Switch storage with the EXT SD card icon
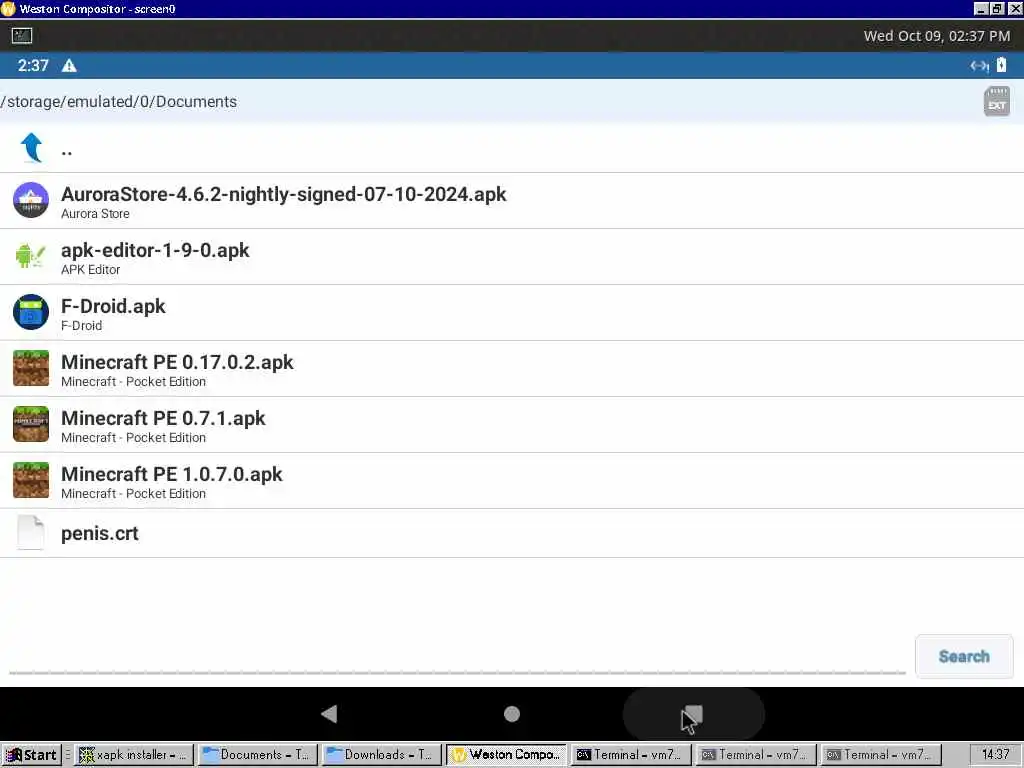Screen dimensions: 1024x768 997,101
